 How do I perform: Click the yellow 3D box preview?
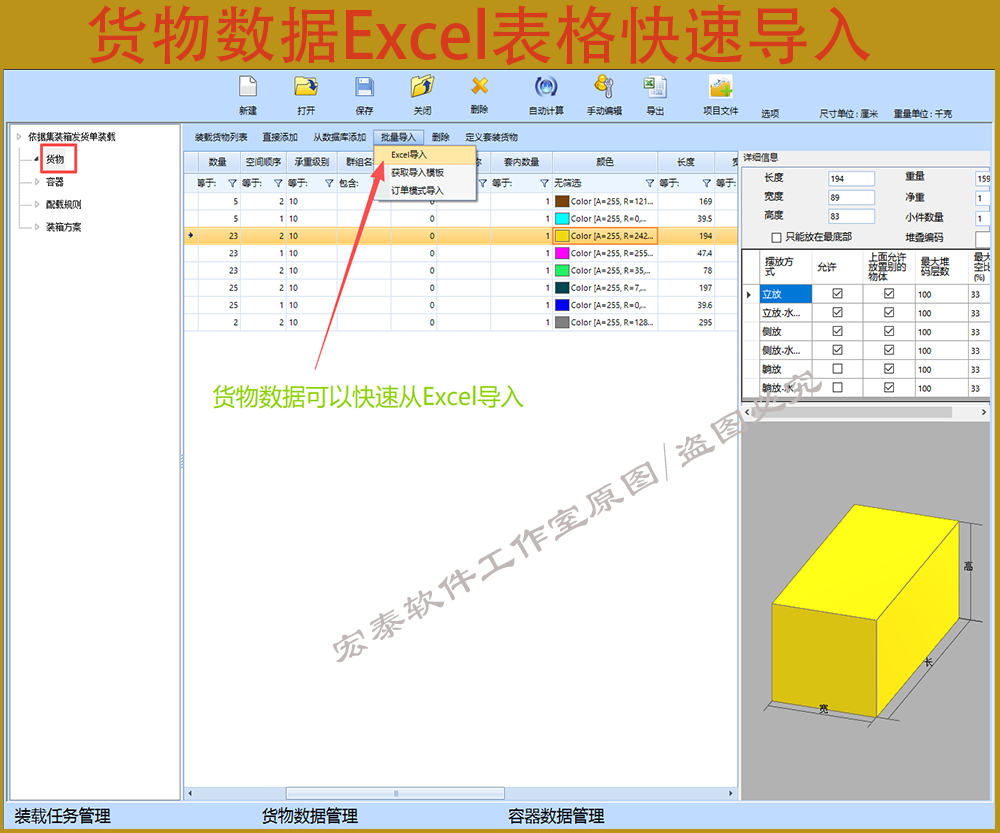point(865,611)
